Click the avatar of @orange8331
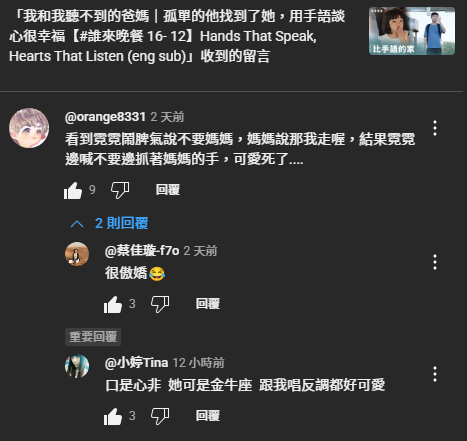This screenshot has height=441, width=467. click(29, 128)
